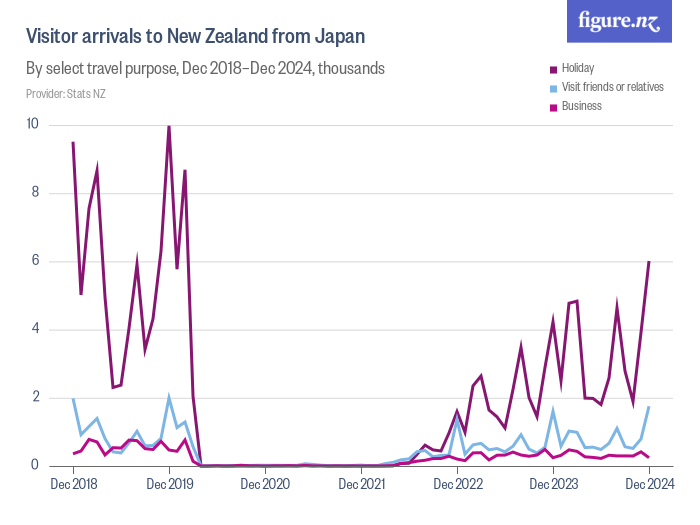Click the y-axis value 10 label

coord(33,125)
